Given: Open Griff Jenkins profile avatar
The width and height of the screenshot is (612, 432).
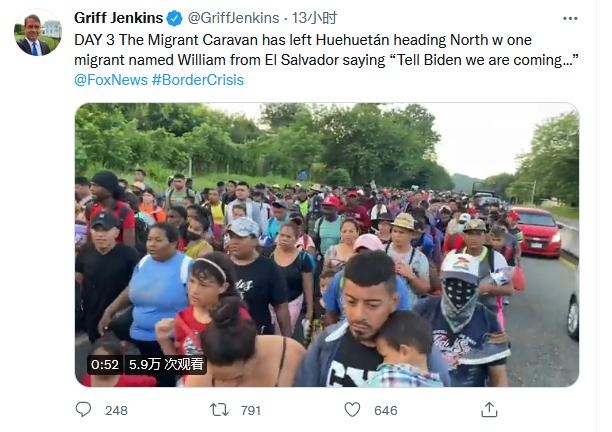Looking at the screenshot, I should pos(38,33).
